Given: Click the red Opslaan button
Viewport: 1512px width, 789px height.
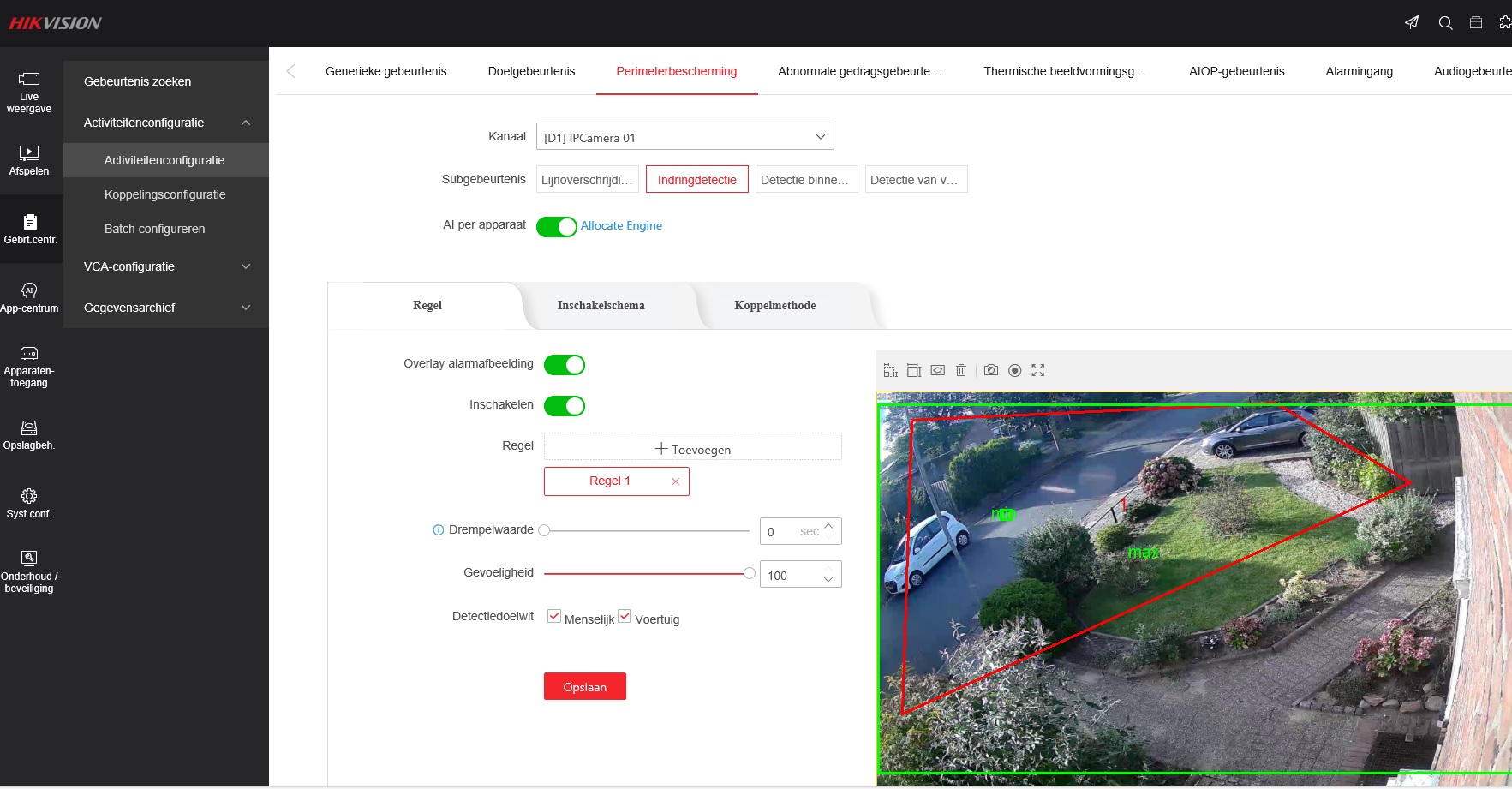Looking at the screenshot, I should pos(585,687).
